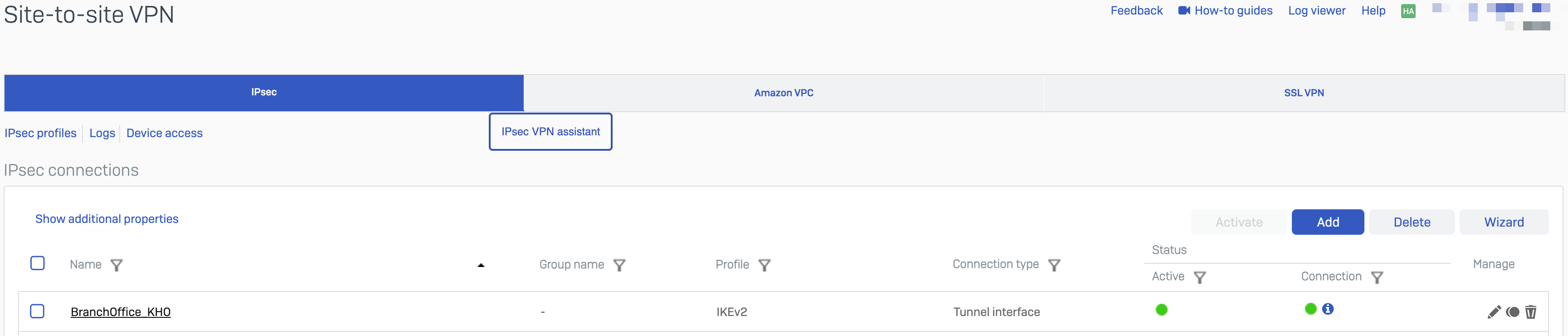The image size is (1568, 336).
Task: Open the Group name filter
Action: click(x=619, y=265)
